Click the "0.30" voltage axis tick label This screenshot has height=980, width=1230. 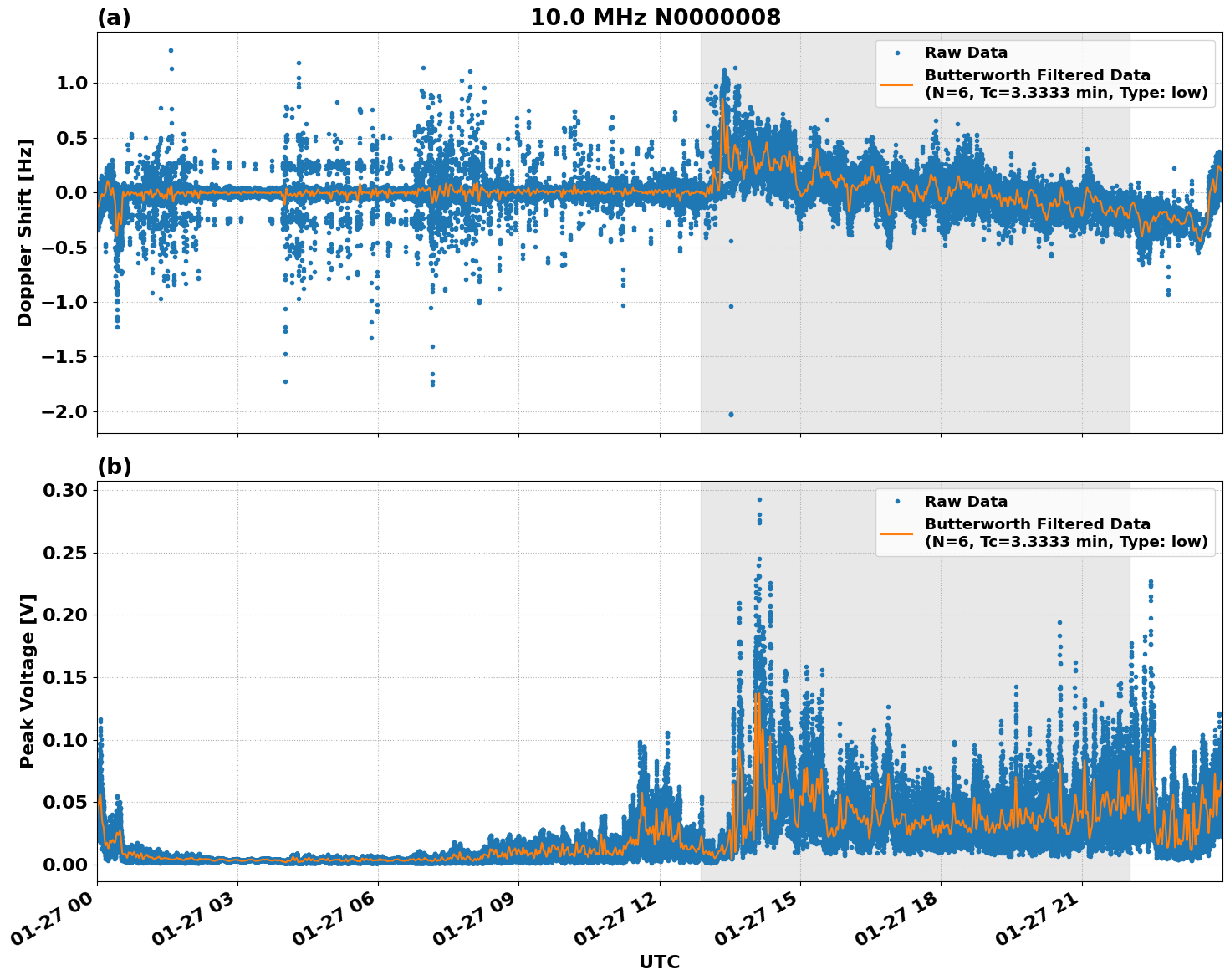click(x=67, y=490)
